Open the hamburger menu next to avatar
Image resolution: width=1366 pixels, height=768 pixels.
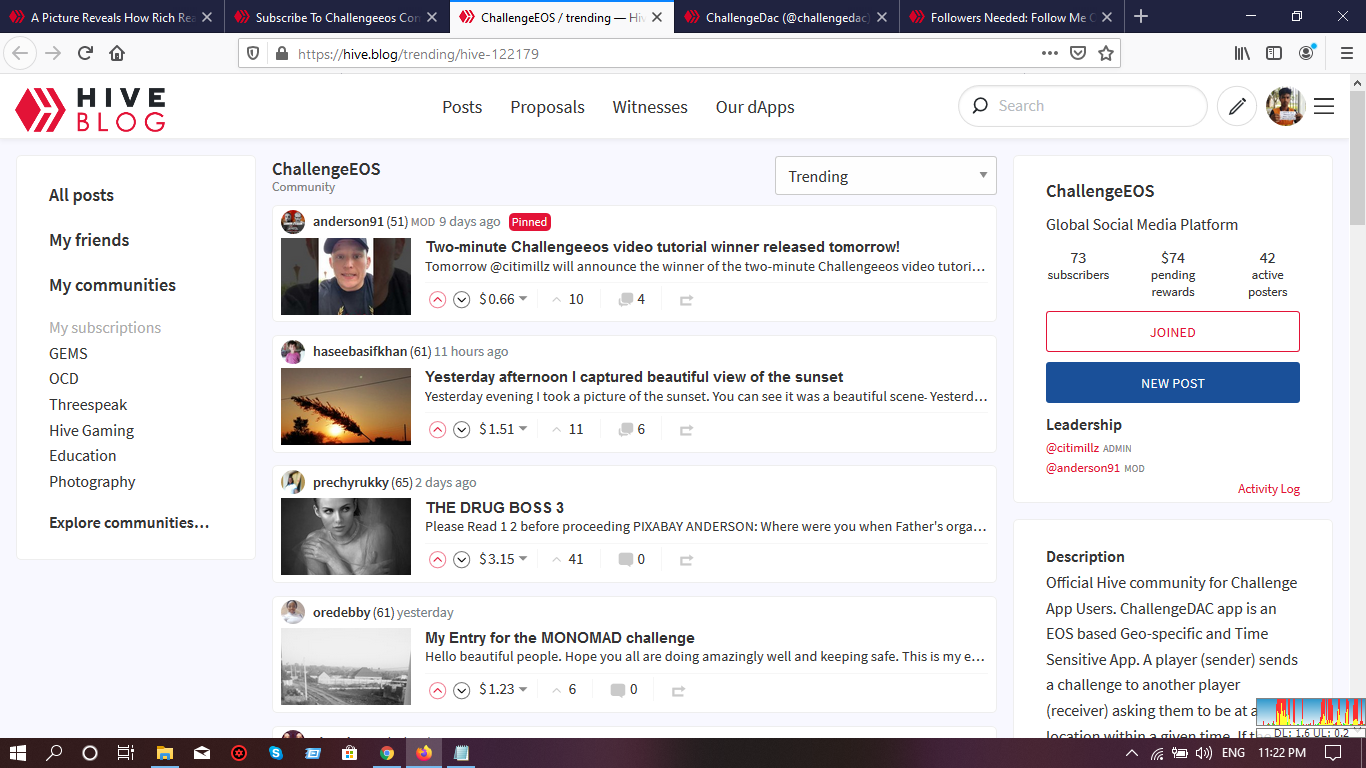(x=1324, y=105)
